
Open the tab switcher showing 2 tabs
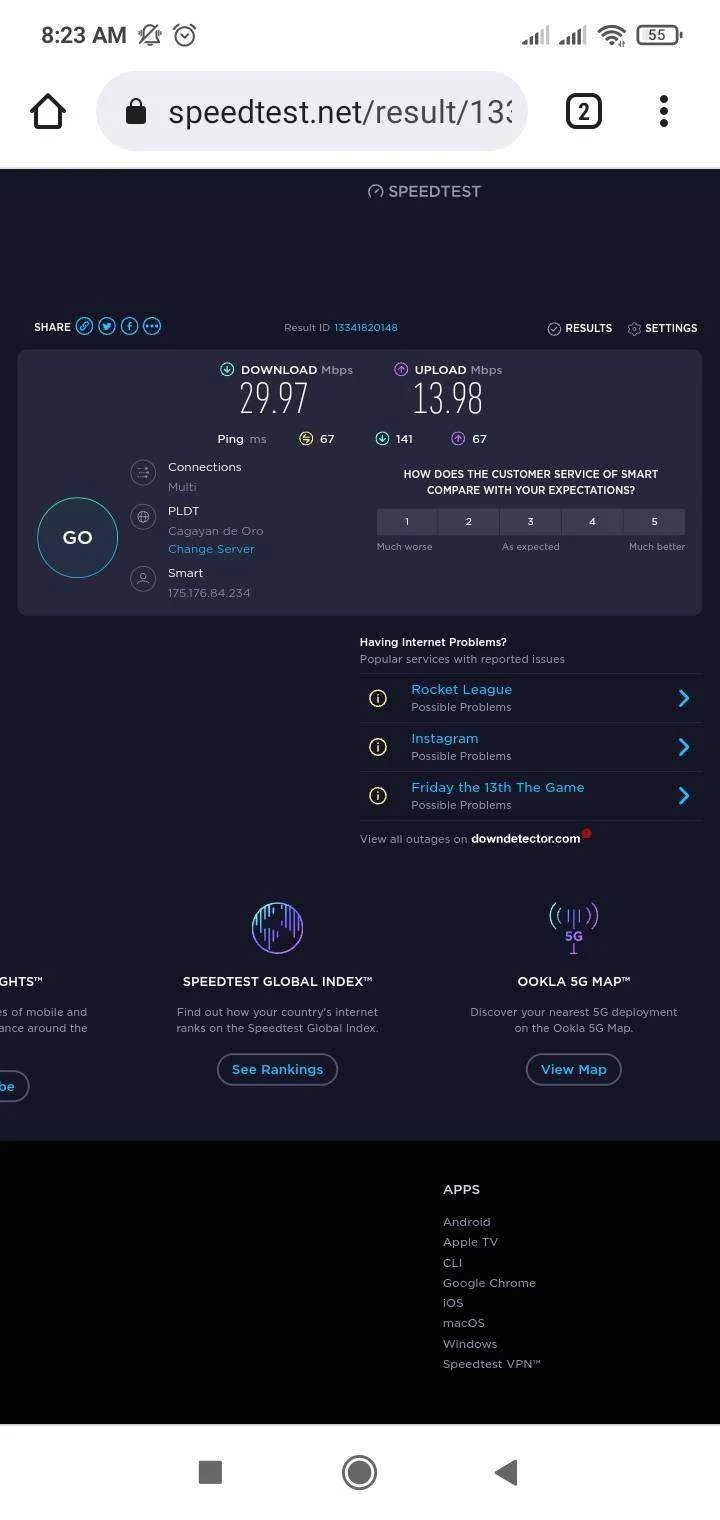coord(584,111)
